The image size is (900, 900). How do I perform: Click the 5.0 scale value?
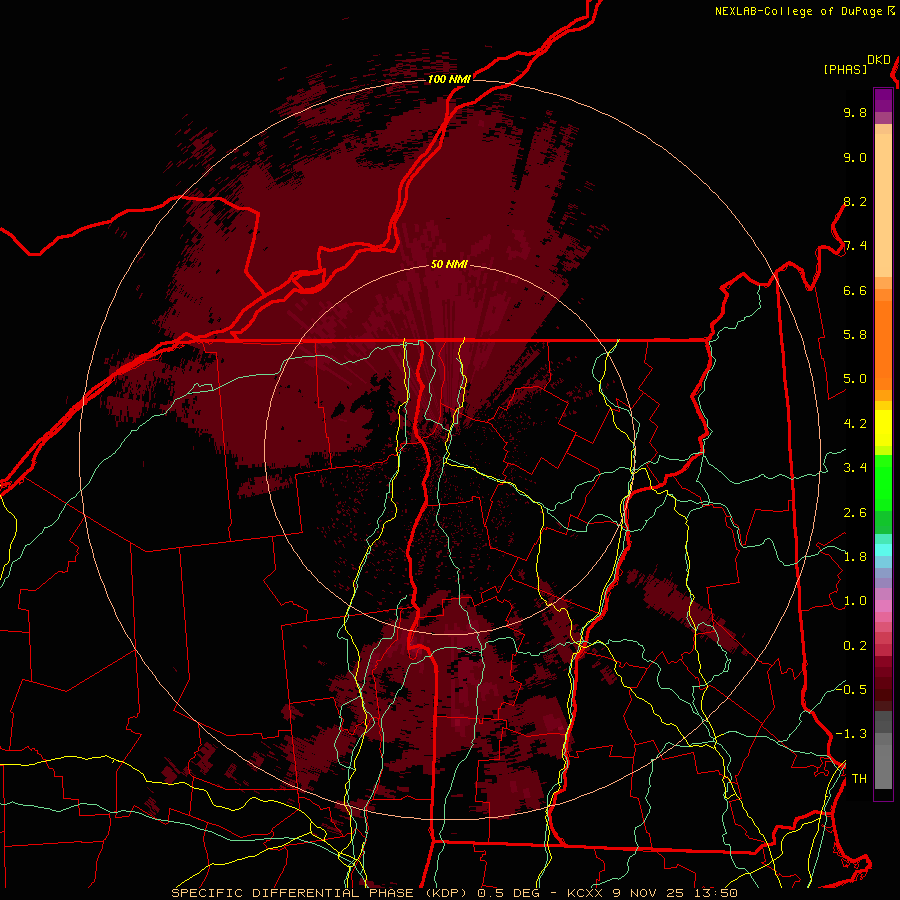[x=855, y=379]
